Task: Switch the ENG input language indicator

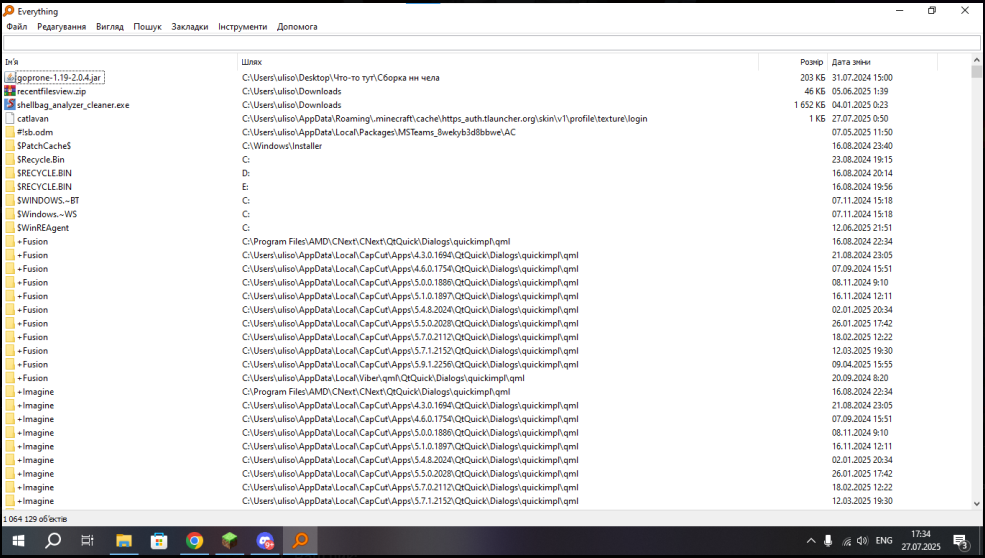Action: point(884,541)
